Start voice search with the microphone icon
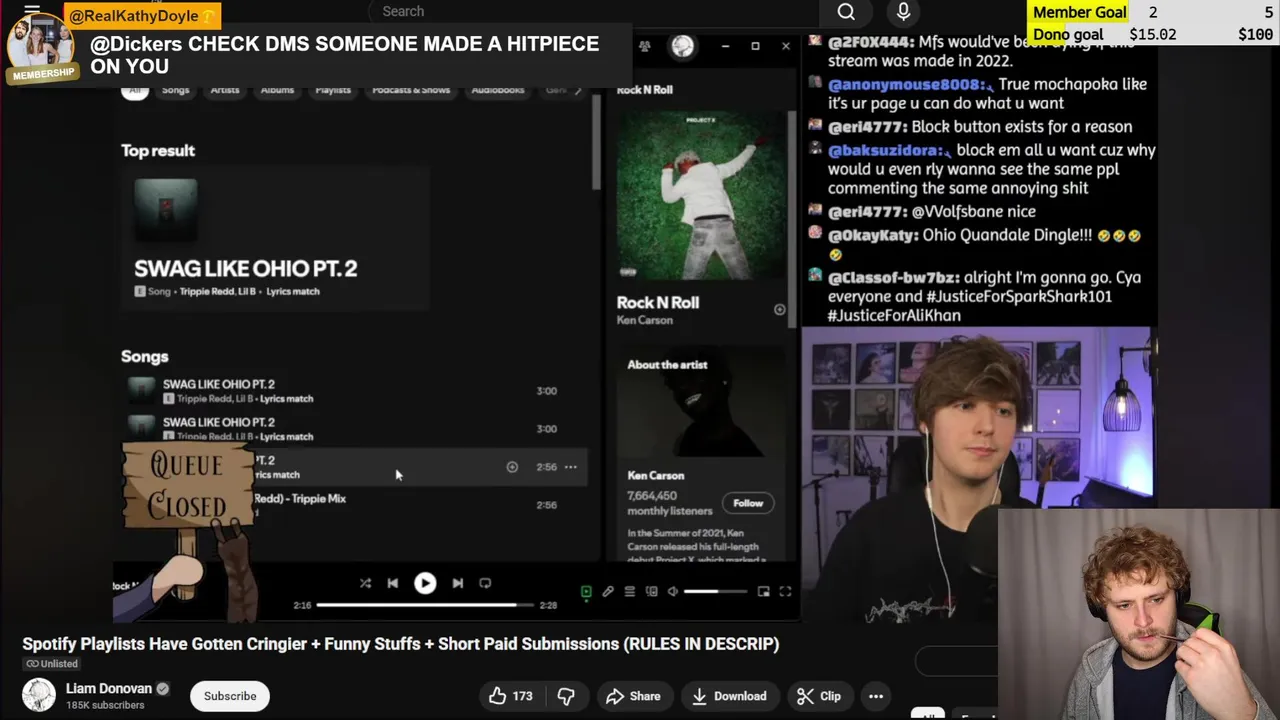Viewport: 1280px width, 720px height. click(903, 12)
